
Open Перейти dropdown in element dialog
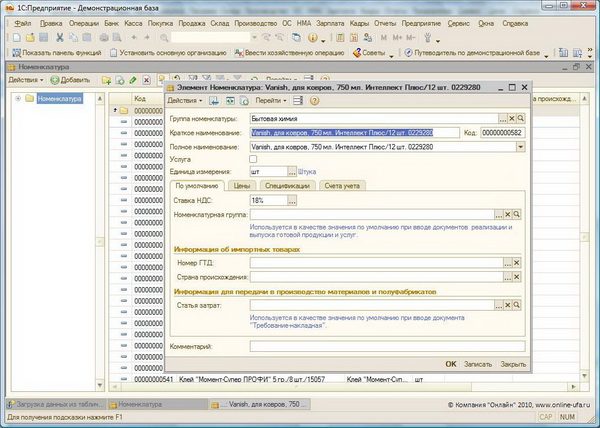point(271,101)
